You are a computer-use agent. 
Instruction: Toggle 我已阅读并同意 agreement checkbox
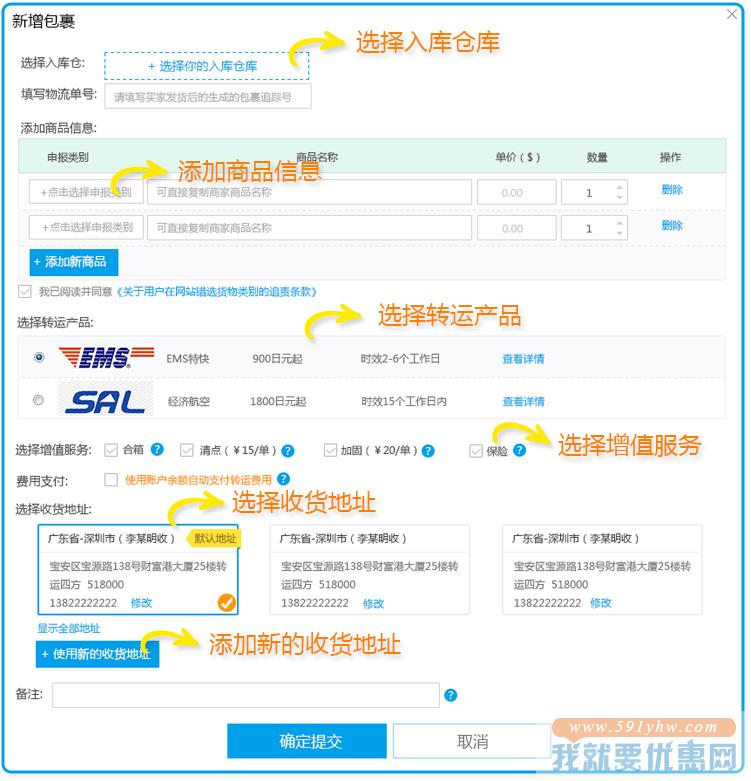(24, 291)
